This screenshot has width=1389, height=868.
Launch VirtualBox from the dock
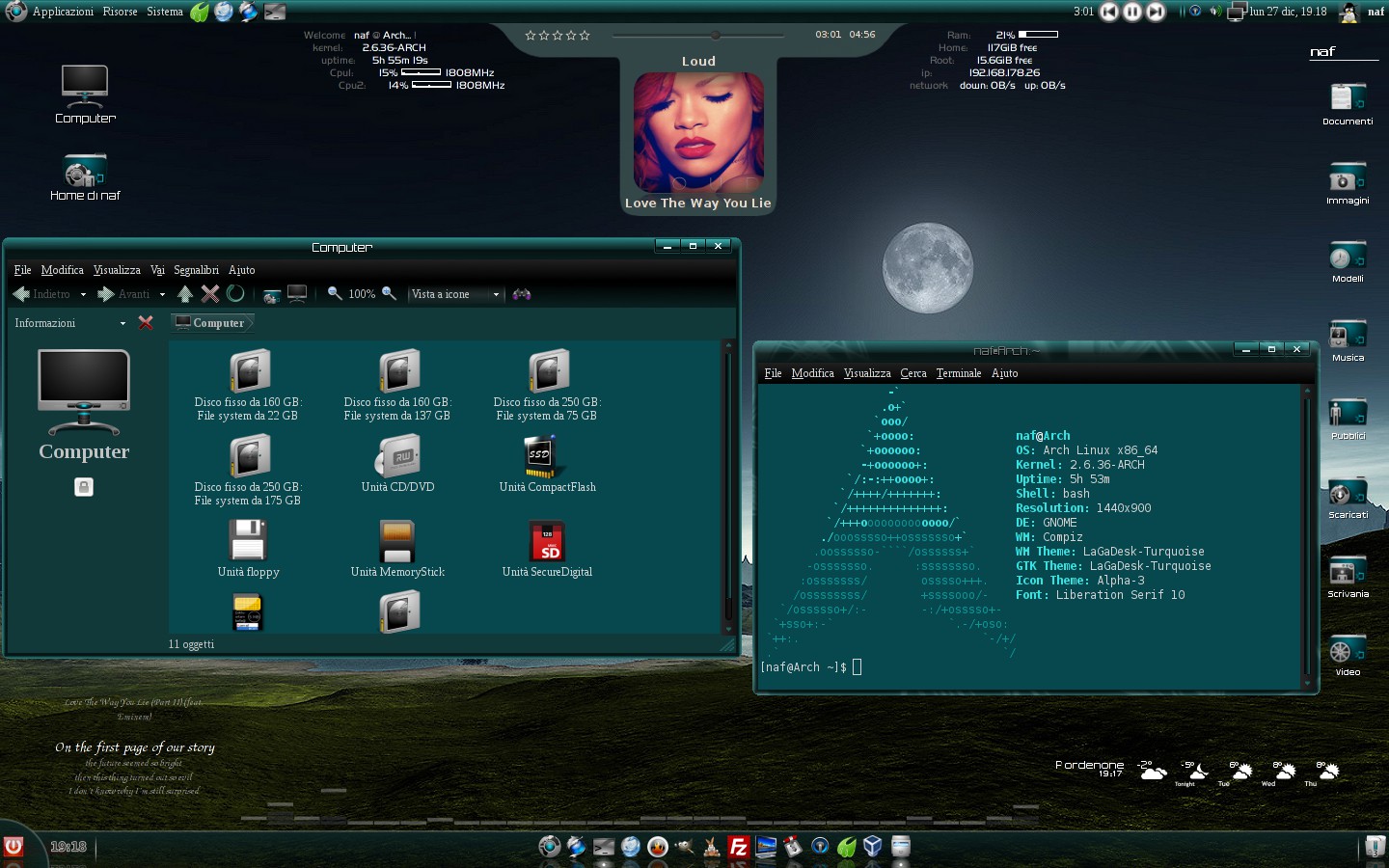point(873,847)
